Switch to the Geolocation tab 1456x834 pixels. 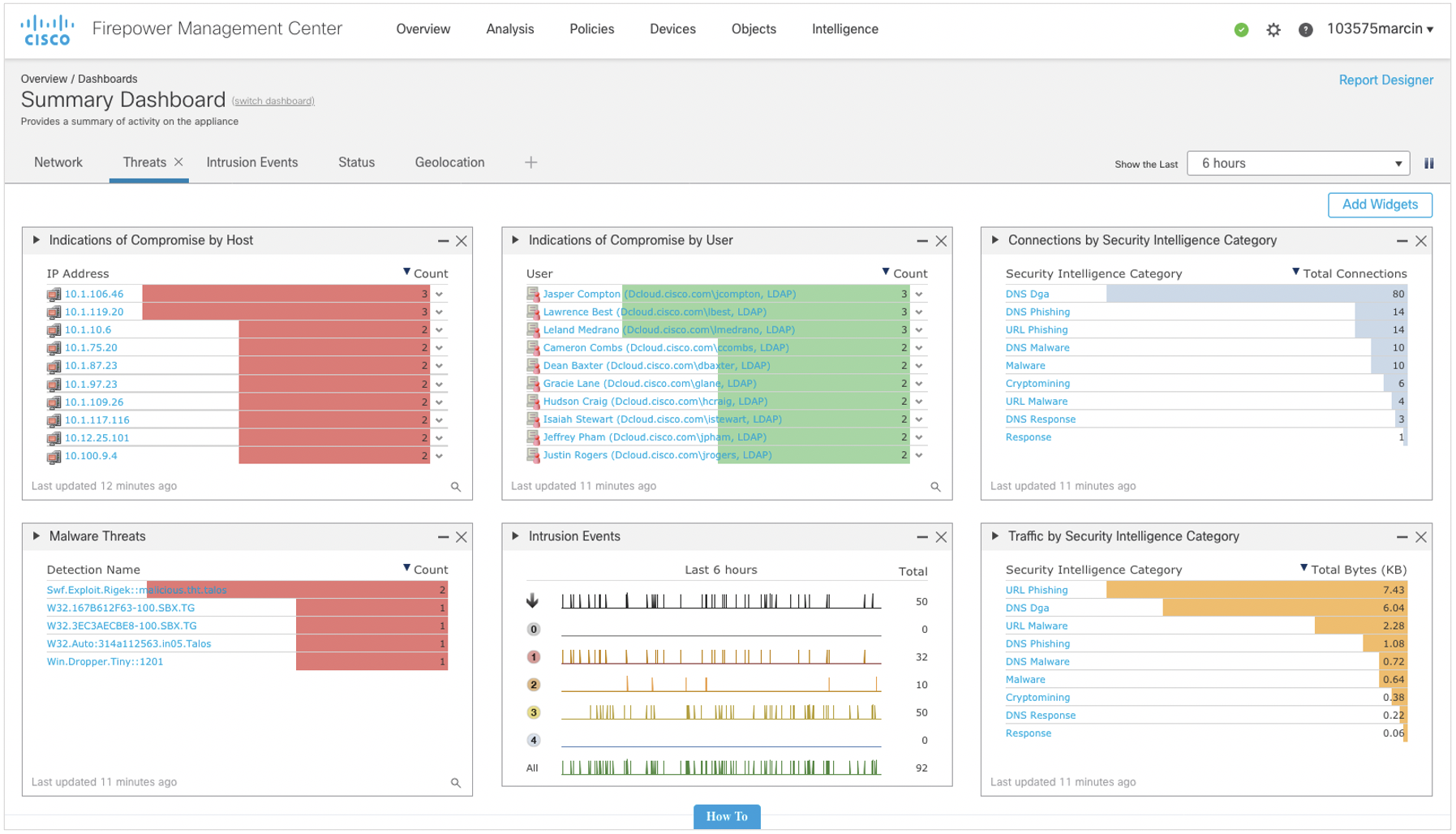pyautogui.click(x=450, y=162)
